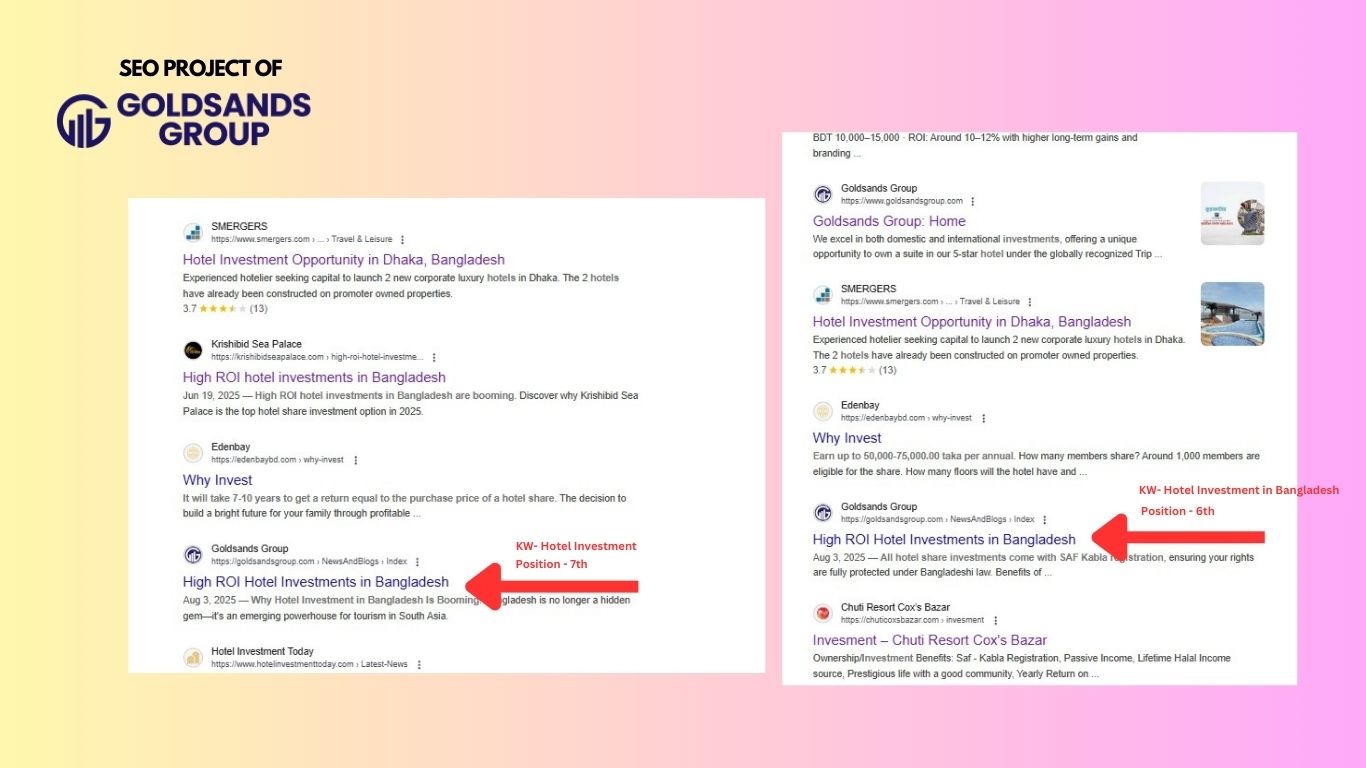
Task: Click the Edenbay favicon in the Position 7th screenshot
Action: pyautogui.click(x=193, y=453)
